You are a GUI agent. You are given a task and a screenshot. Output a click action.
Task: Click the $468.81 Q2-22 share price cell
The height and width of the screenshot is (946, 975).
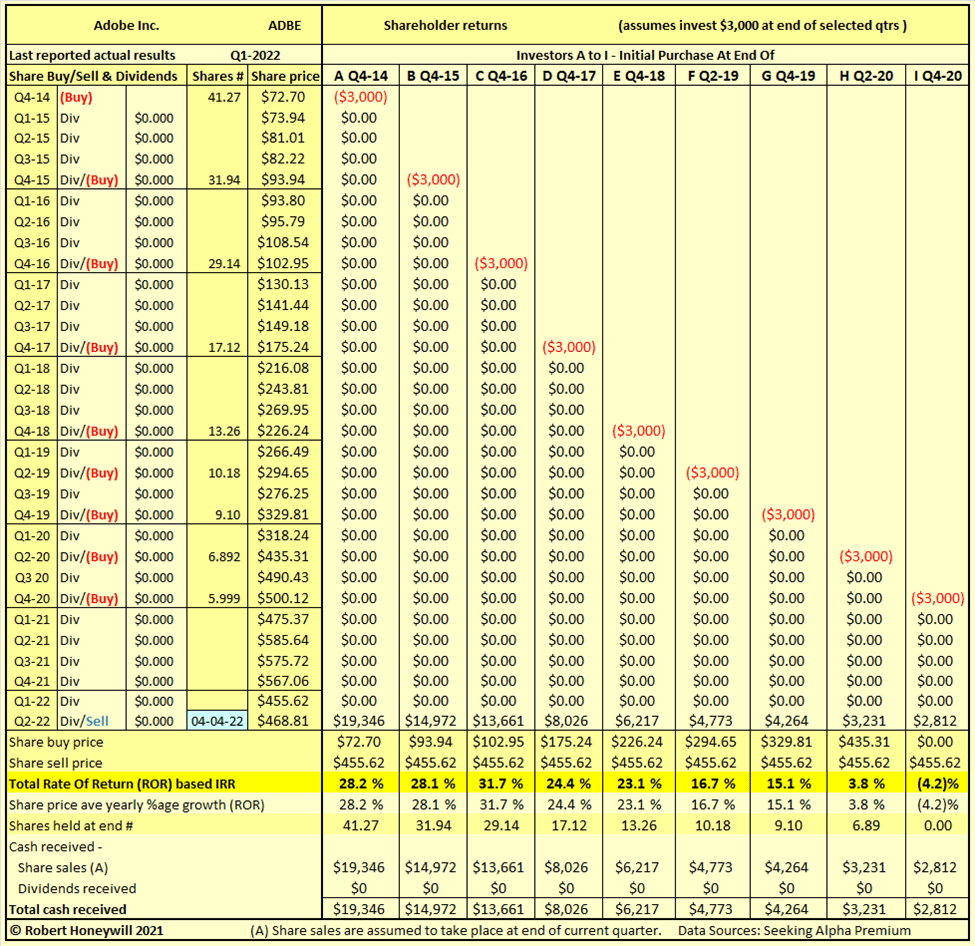point(284,721)
